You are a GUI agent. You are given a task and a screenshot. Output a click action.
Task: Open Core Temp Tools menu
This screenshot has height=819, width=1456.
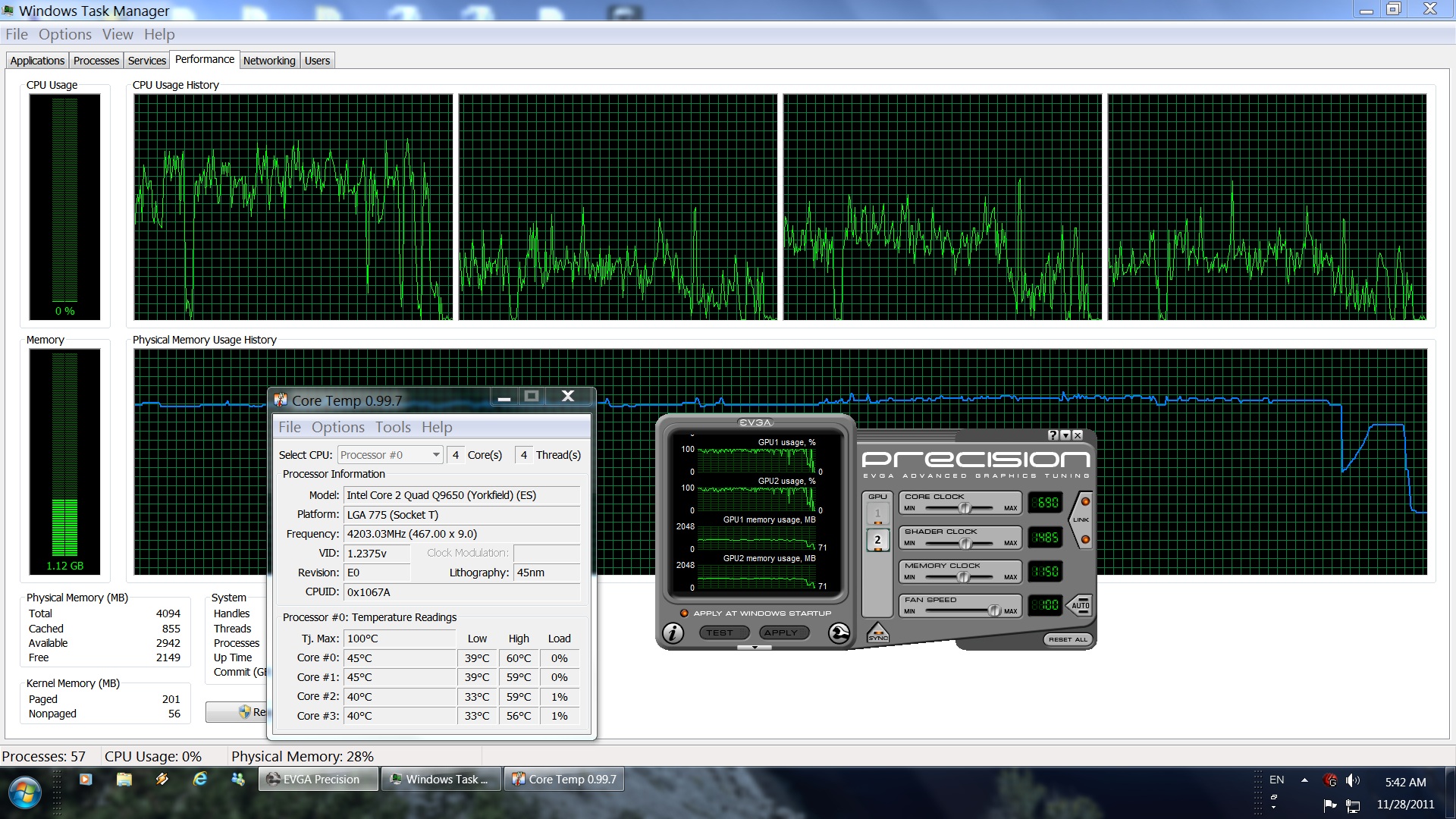tap(393, 428)
